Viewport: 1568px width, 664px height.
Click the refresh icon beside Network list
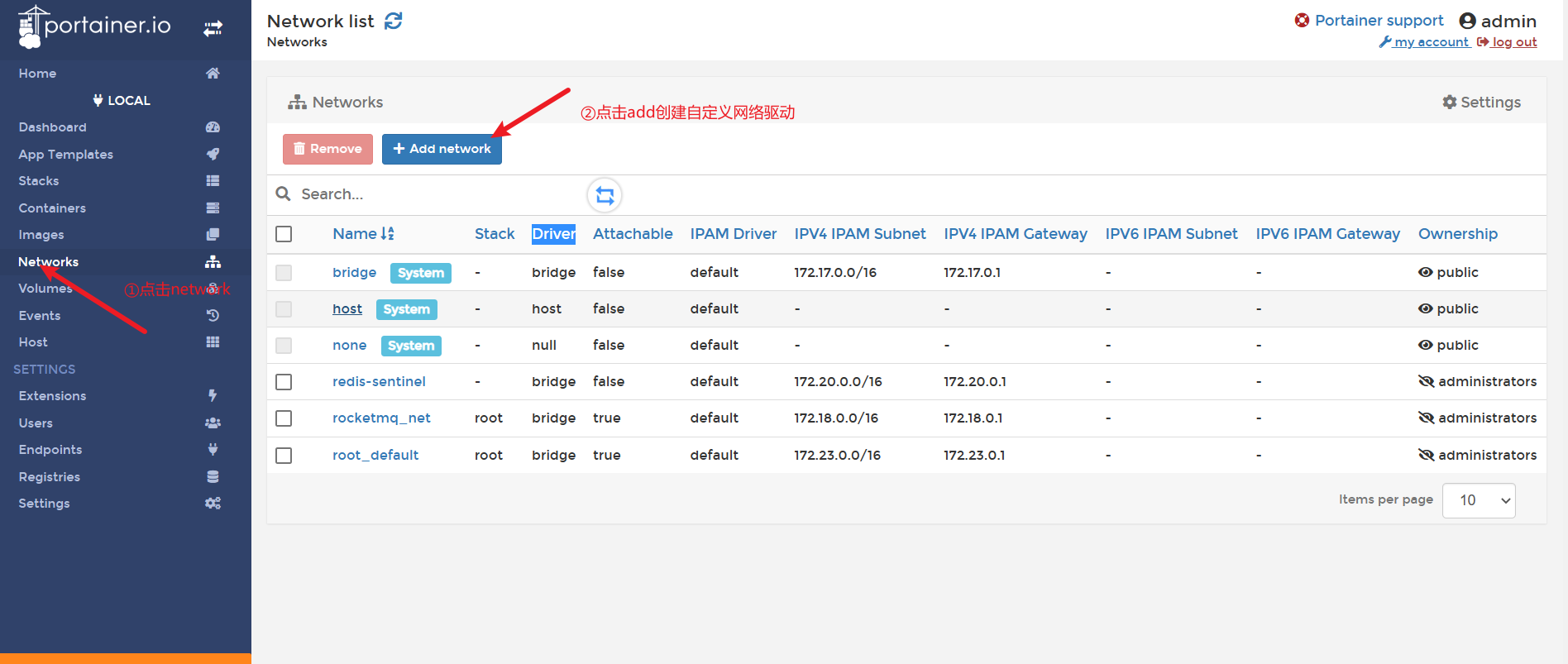[x=394, y=21]
